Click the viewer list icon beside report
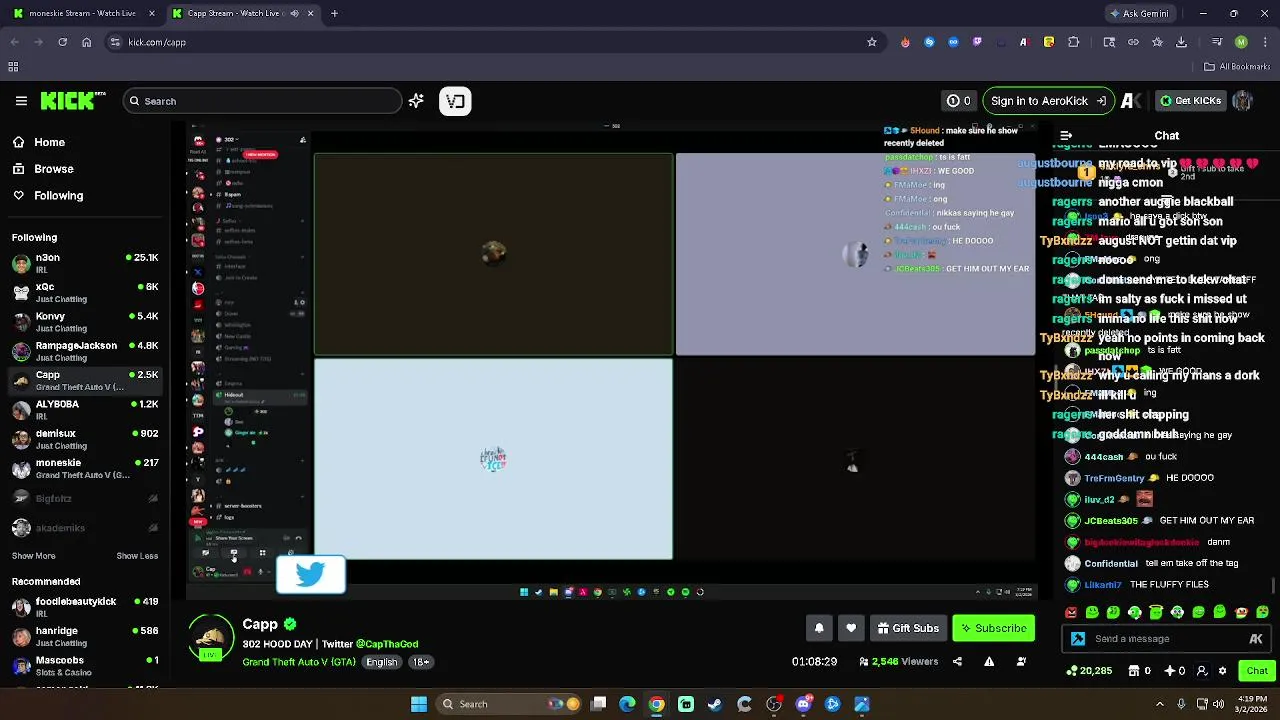Screen dimensions: 1280x720 tap(1021, 662)
